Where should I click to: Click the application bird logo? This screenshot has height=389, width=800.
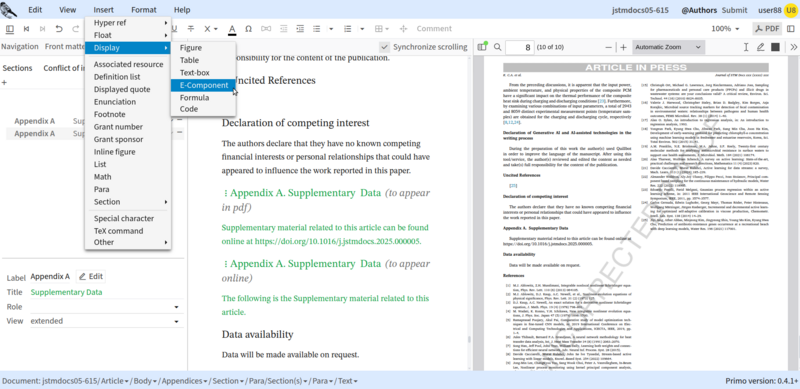(x=9, y=9)
